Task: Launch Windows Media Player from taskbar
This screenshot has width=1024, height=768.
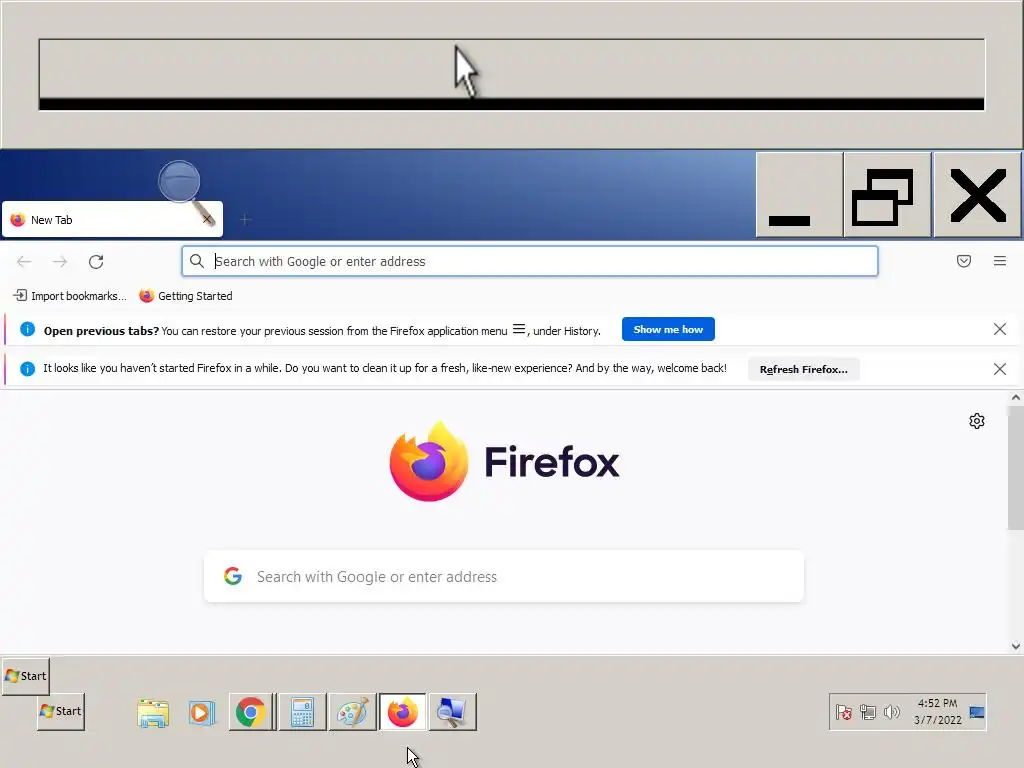Action: pos(202,712)
